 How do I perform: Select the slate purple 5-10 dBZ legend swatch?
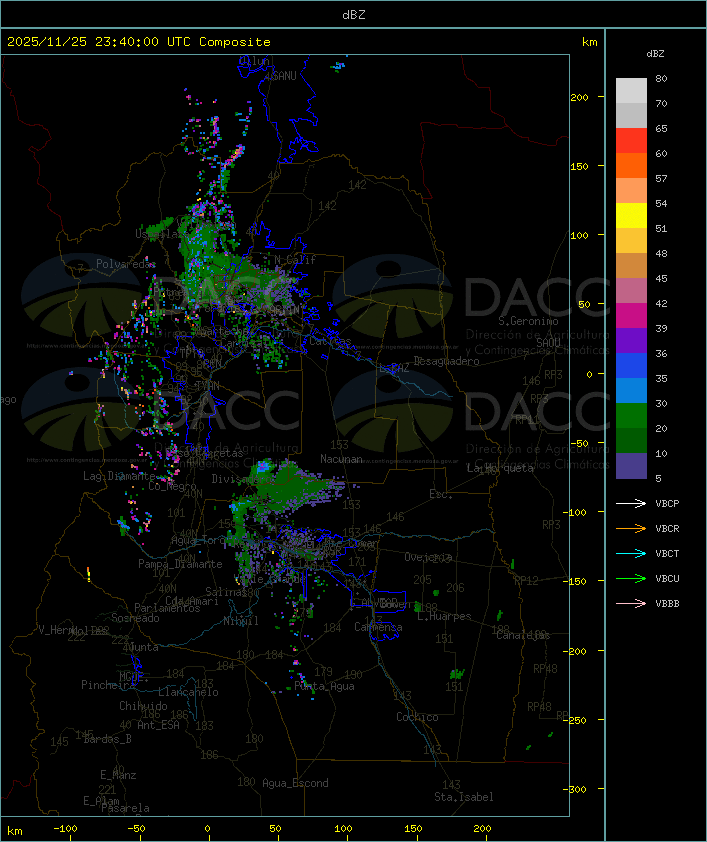(x=631, y=466)
